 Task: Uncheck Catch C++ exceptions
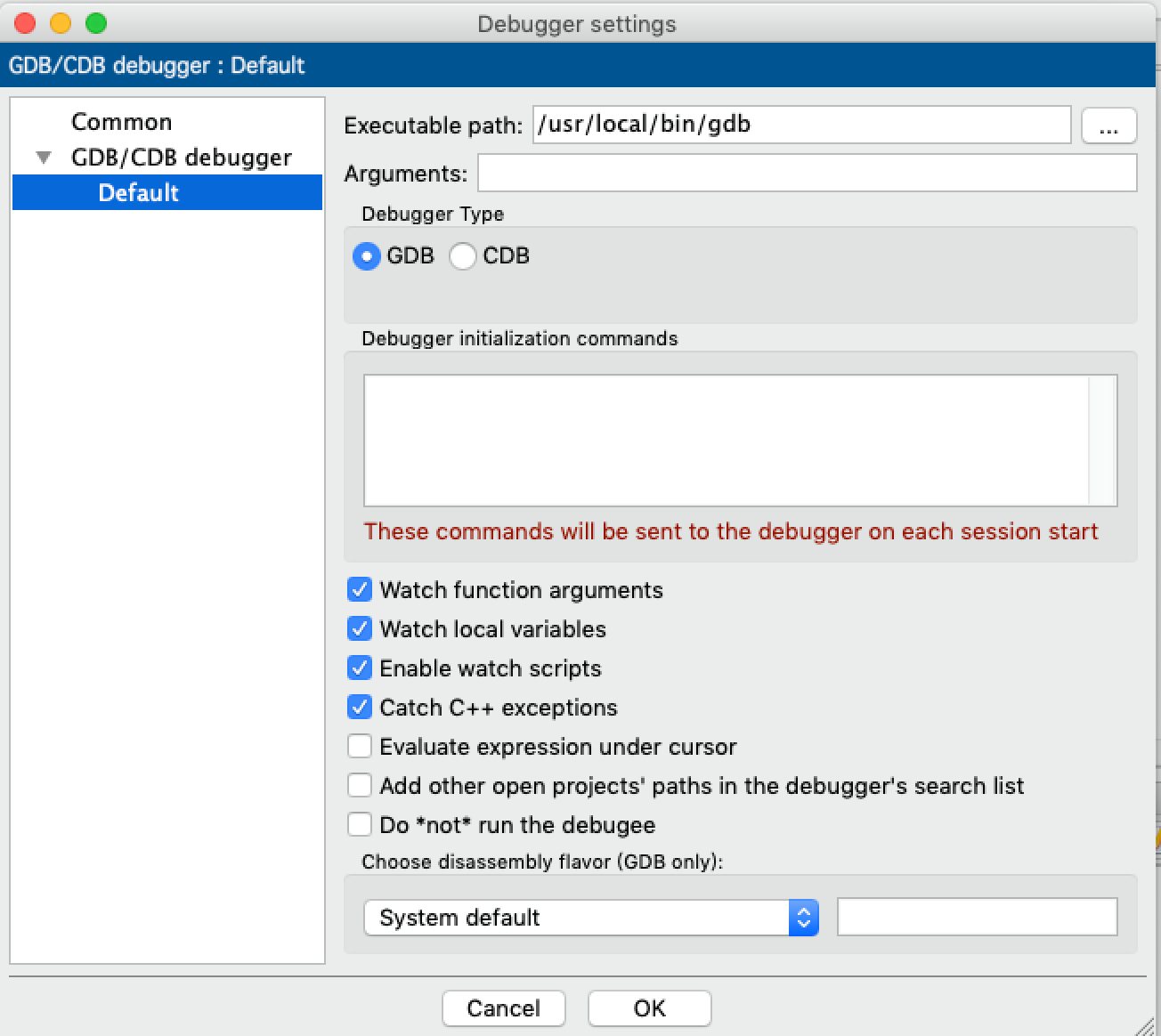point(360,708)
